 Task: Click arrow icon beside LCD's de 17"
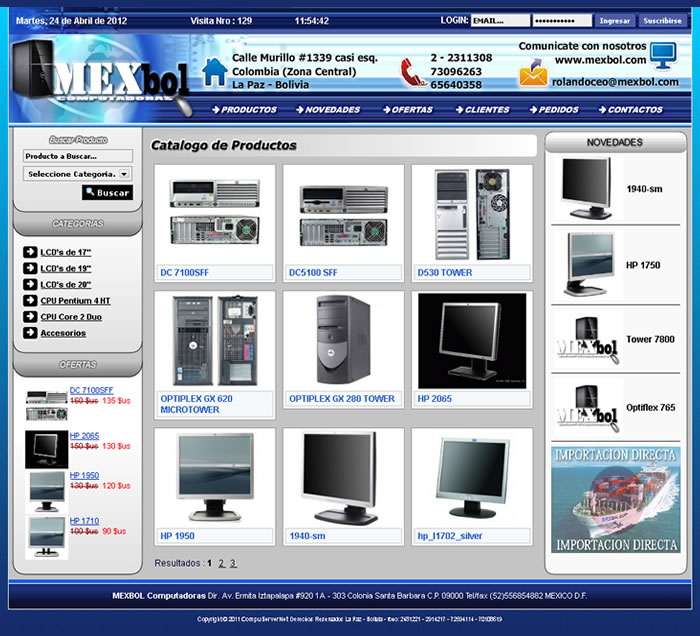pos(30,252)
